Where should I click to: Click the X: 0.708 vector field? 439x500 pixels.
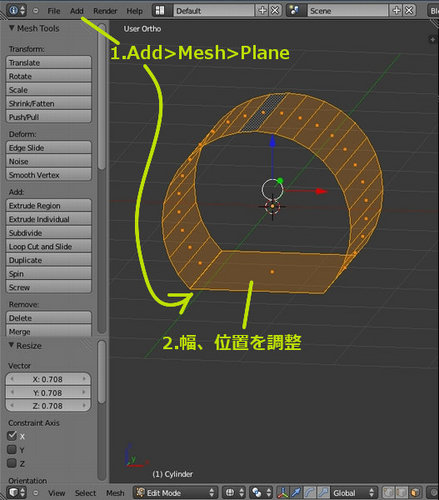click(x=48, y=379)
